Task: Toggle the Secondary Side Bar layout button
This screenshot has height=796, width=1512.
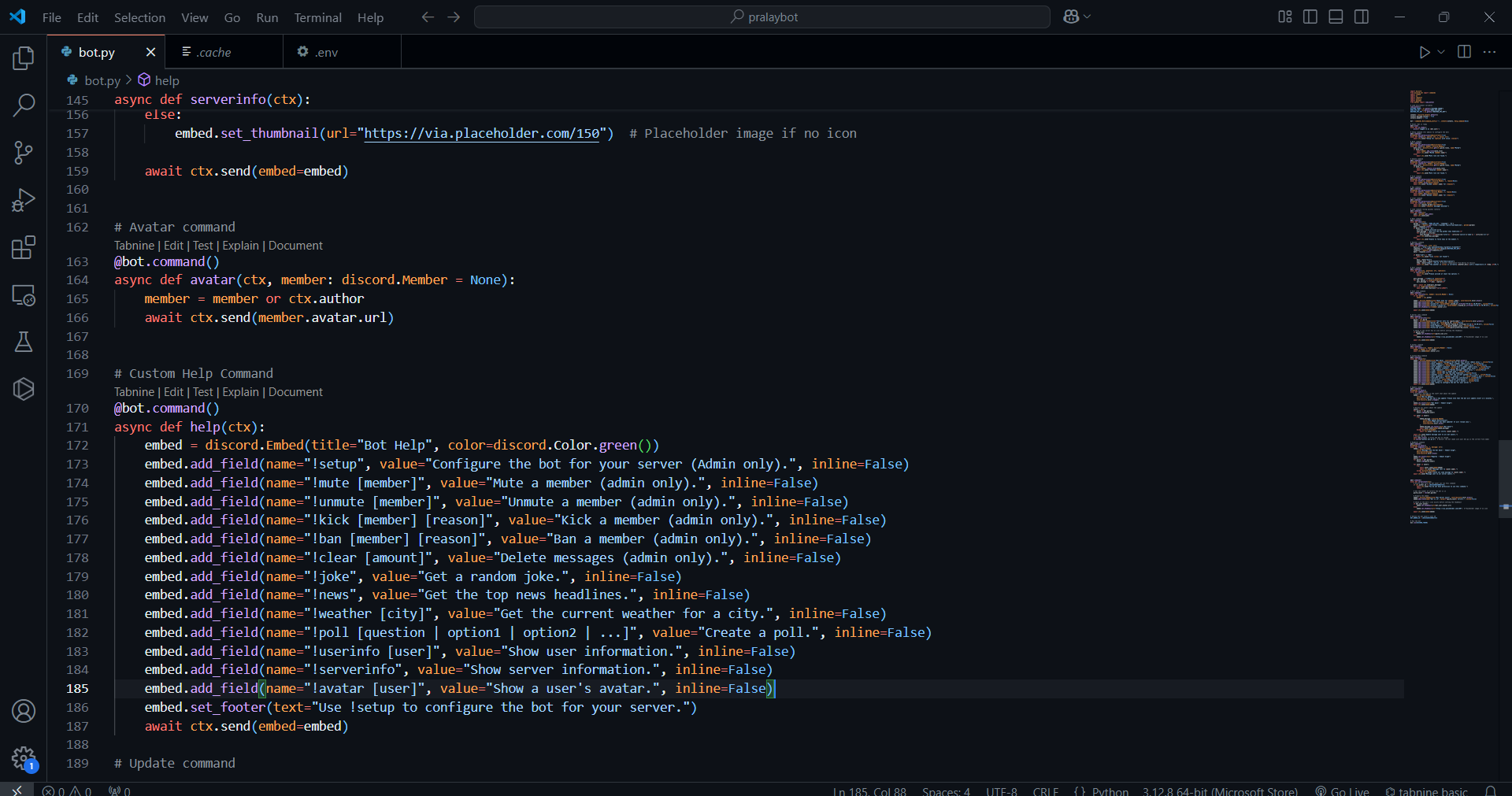Action: click(x=1362, y=17)
